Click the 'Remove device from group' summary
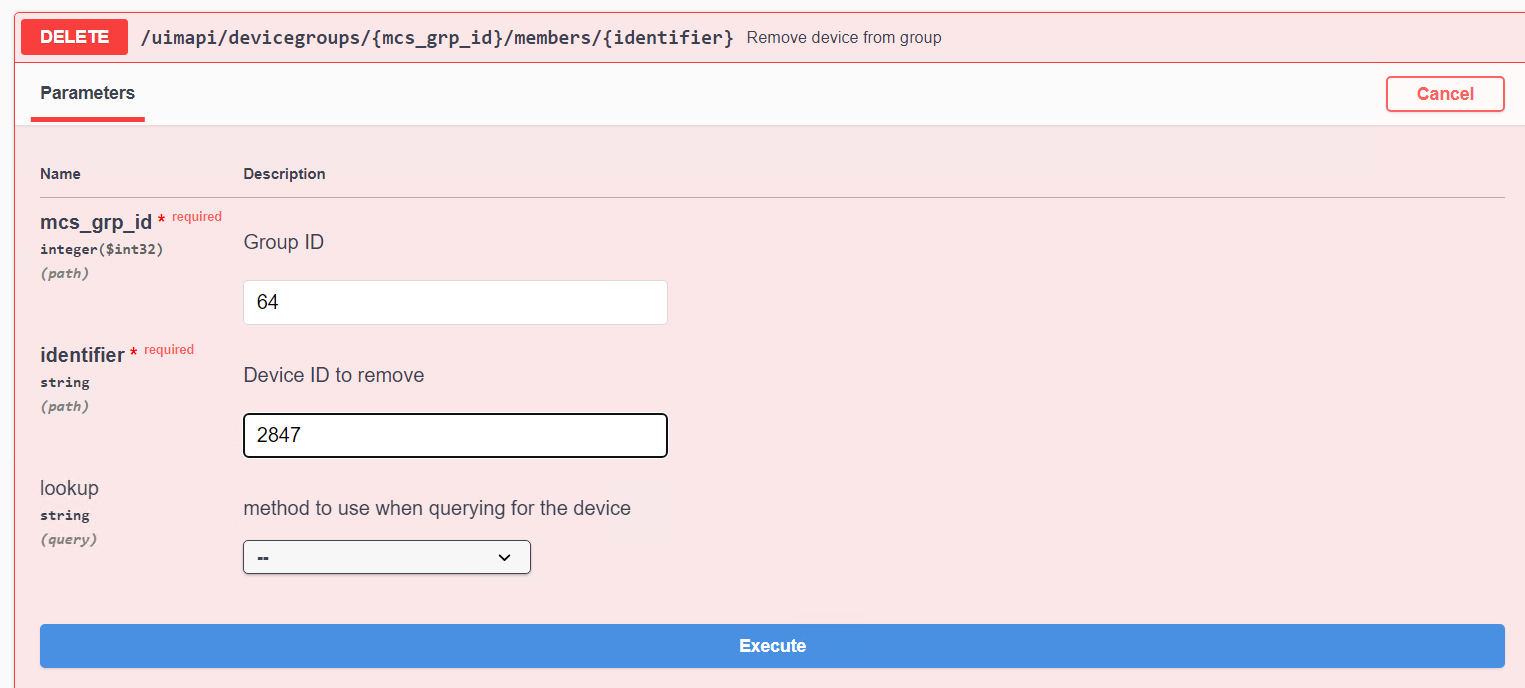Image resolution: width=1525 pixels, height=688 pixels. point(843,38)
